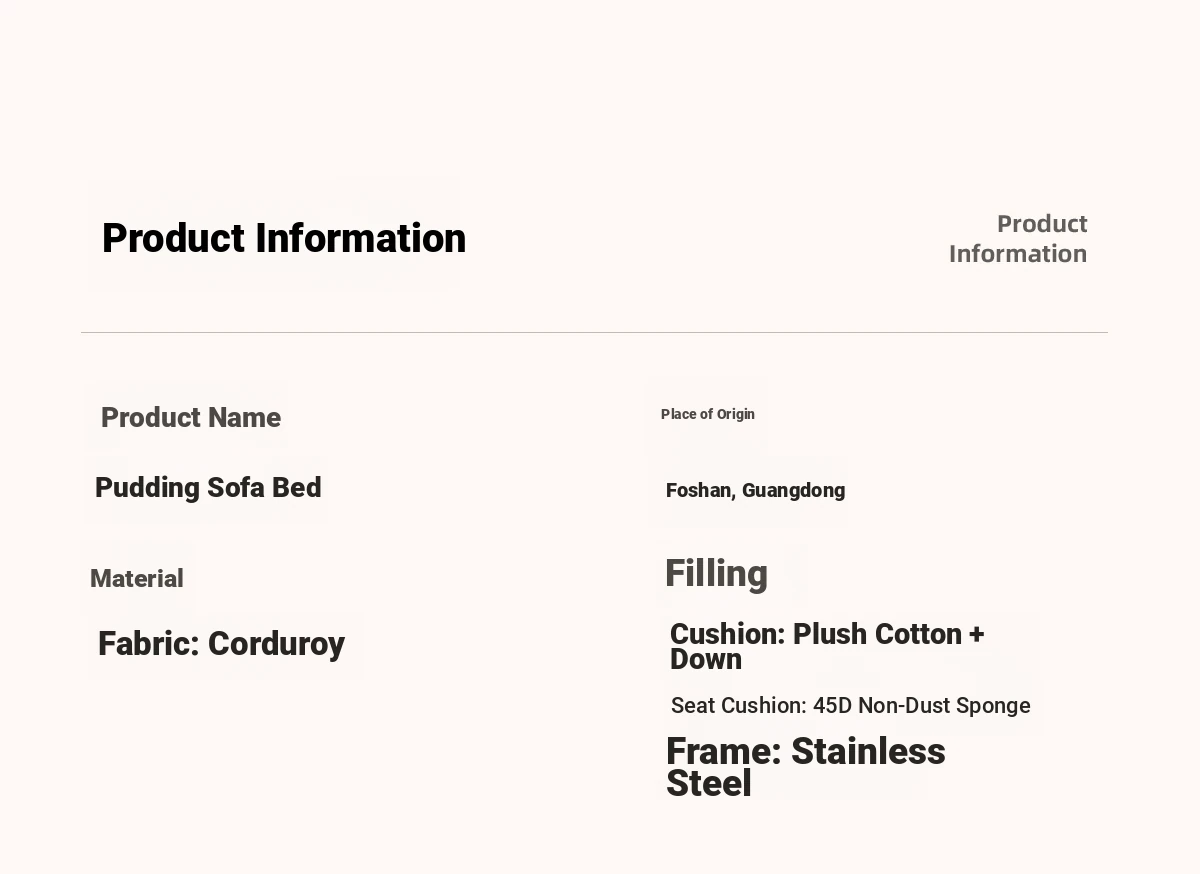The width and height of the screenshot is (1200, 874).
Task: Click Seat Cushion: 45D Non-Dust Sponge line
Action: pos(851,705)
